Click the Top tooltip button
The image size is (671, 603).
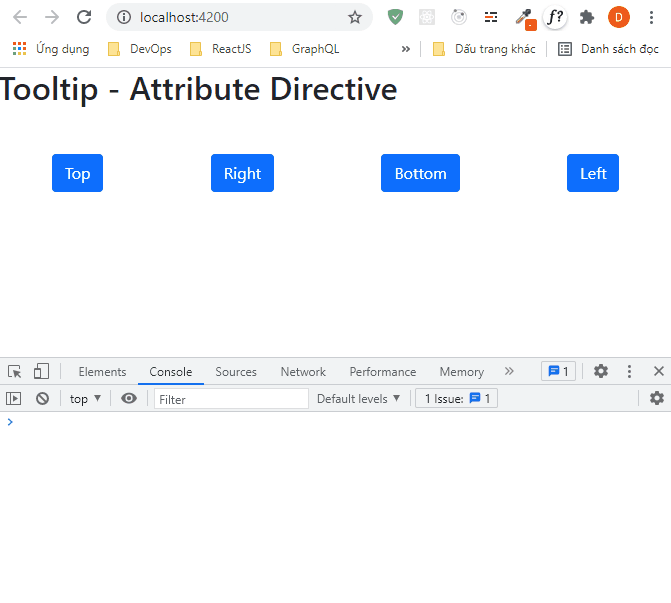click(x=77, y=173)
